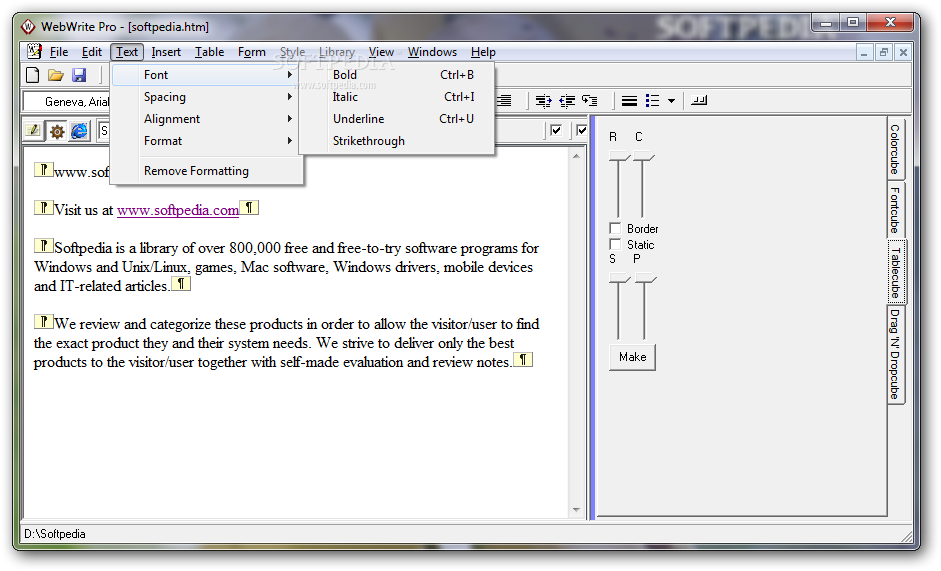Decrease indent with left-arrow icon
Screen dimensions: 941x571
[x=567, y=101]
